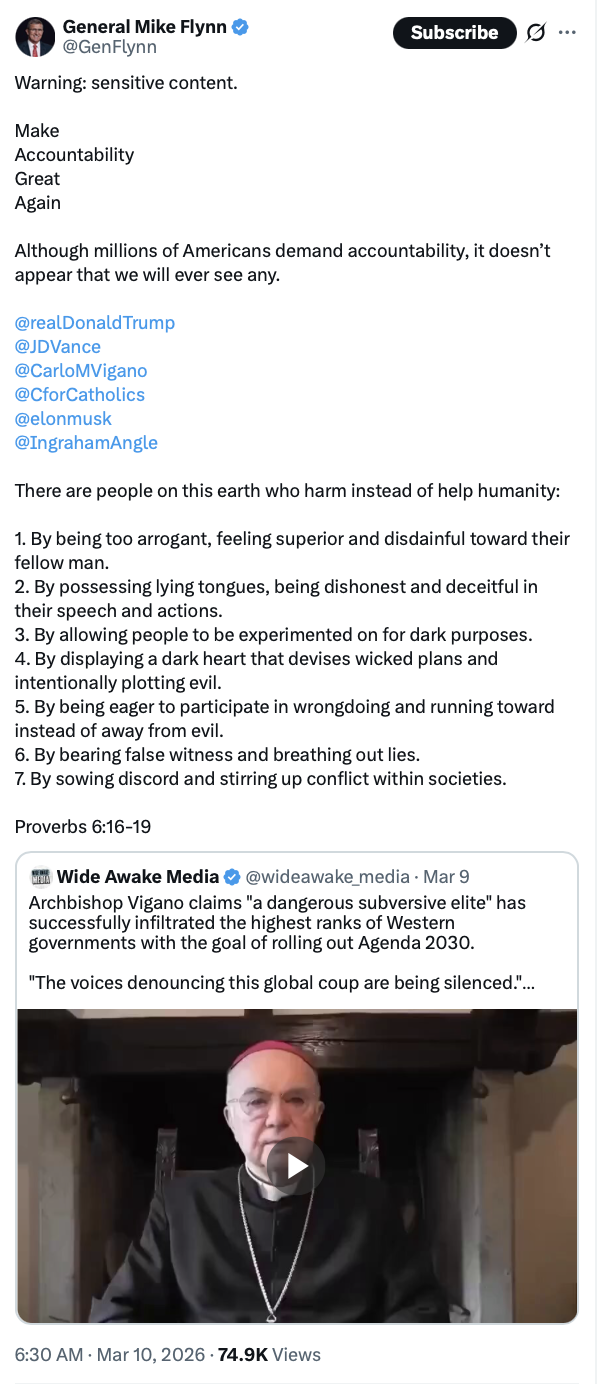Click the Wide Awake Media avatar icon
The width and height of the screenshot is (604, 1384).
coord(41,877)
